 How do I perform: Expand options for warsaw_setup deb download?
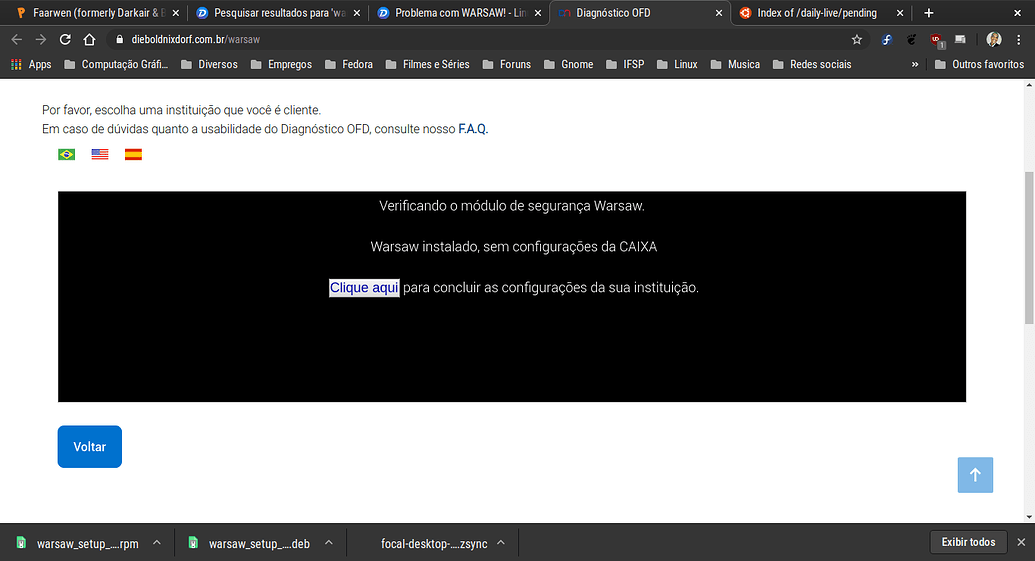pyautogui.click(x=329, y=543)
